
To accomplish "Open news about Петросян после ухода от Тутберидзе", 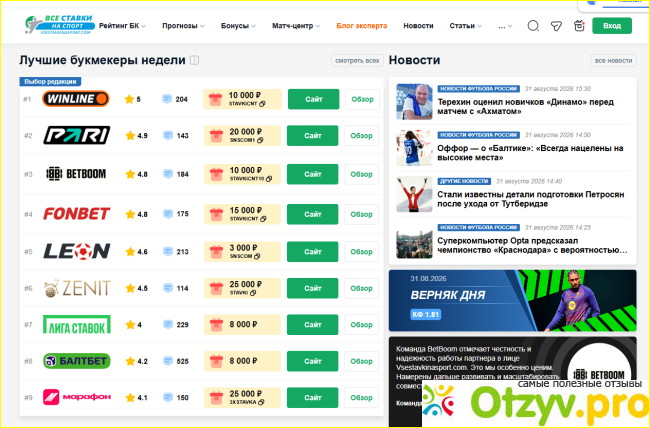I will coord(531,199).
